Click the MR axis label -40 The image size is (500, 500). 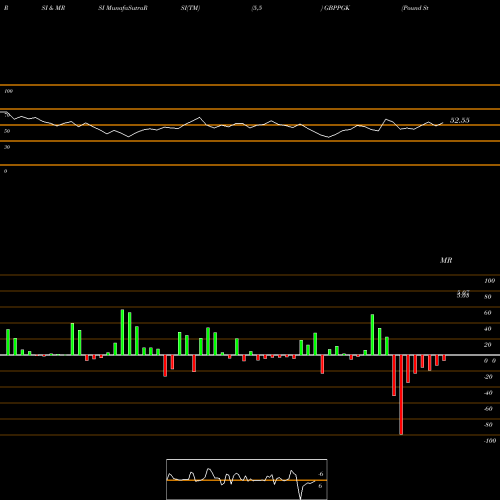[x=488, y=393]
